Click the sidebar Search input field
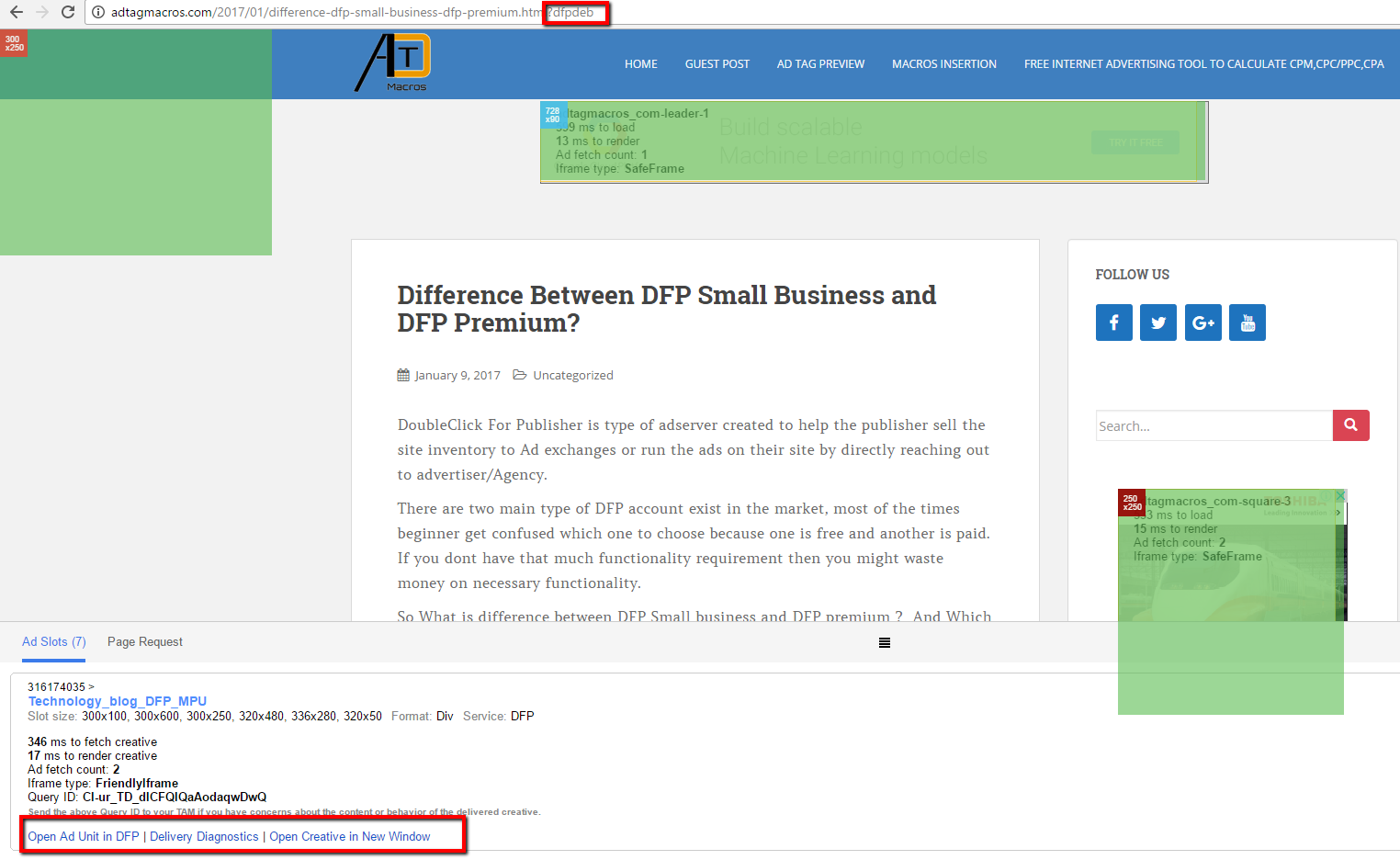This screenshot has width=1400, height=860. (x=1214, y=425)
